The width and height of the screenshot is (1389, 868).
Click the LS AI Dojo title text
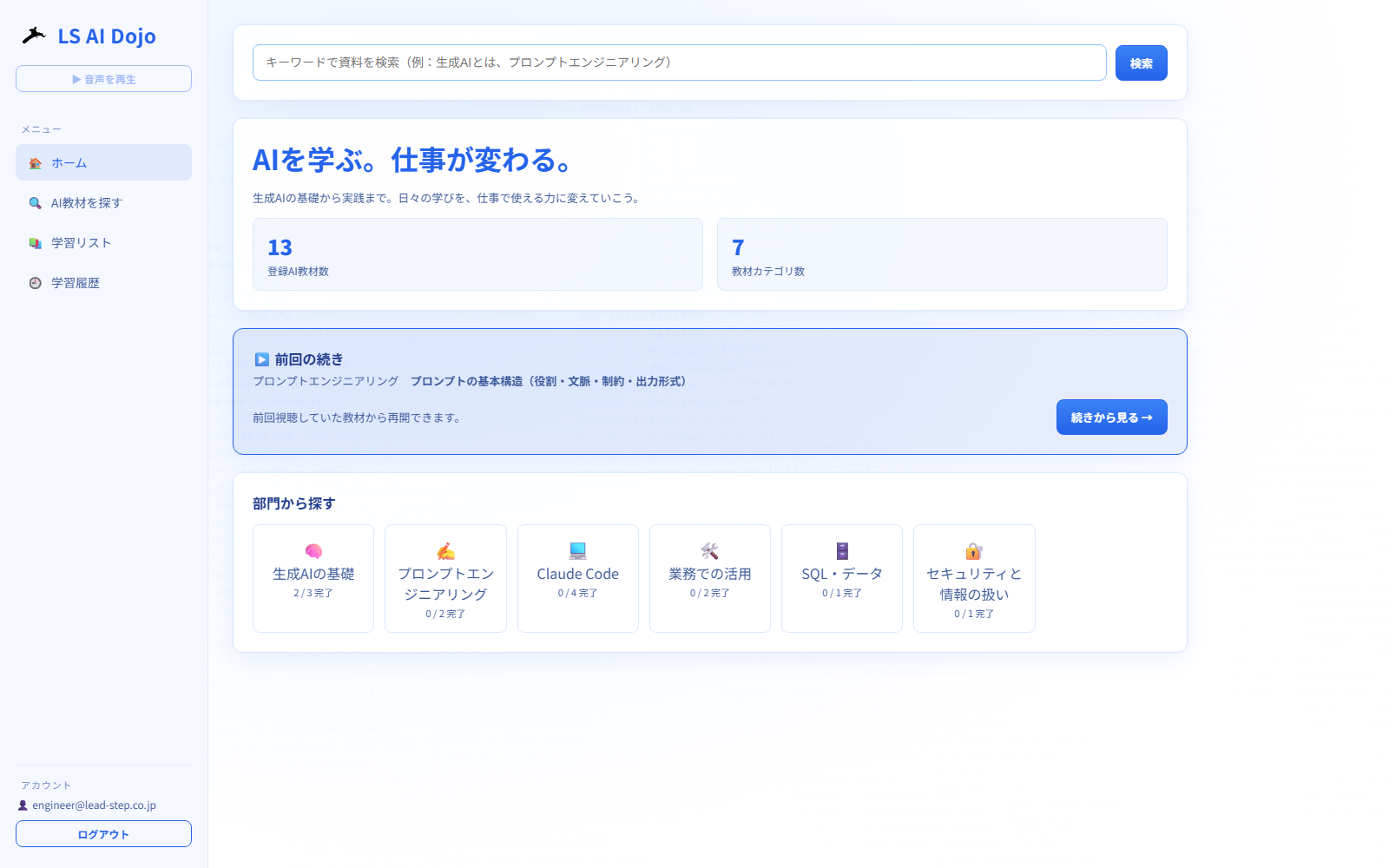point(107,36)
